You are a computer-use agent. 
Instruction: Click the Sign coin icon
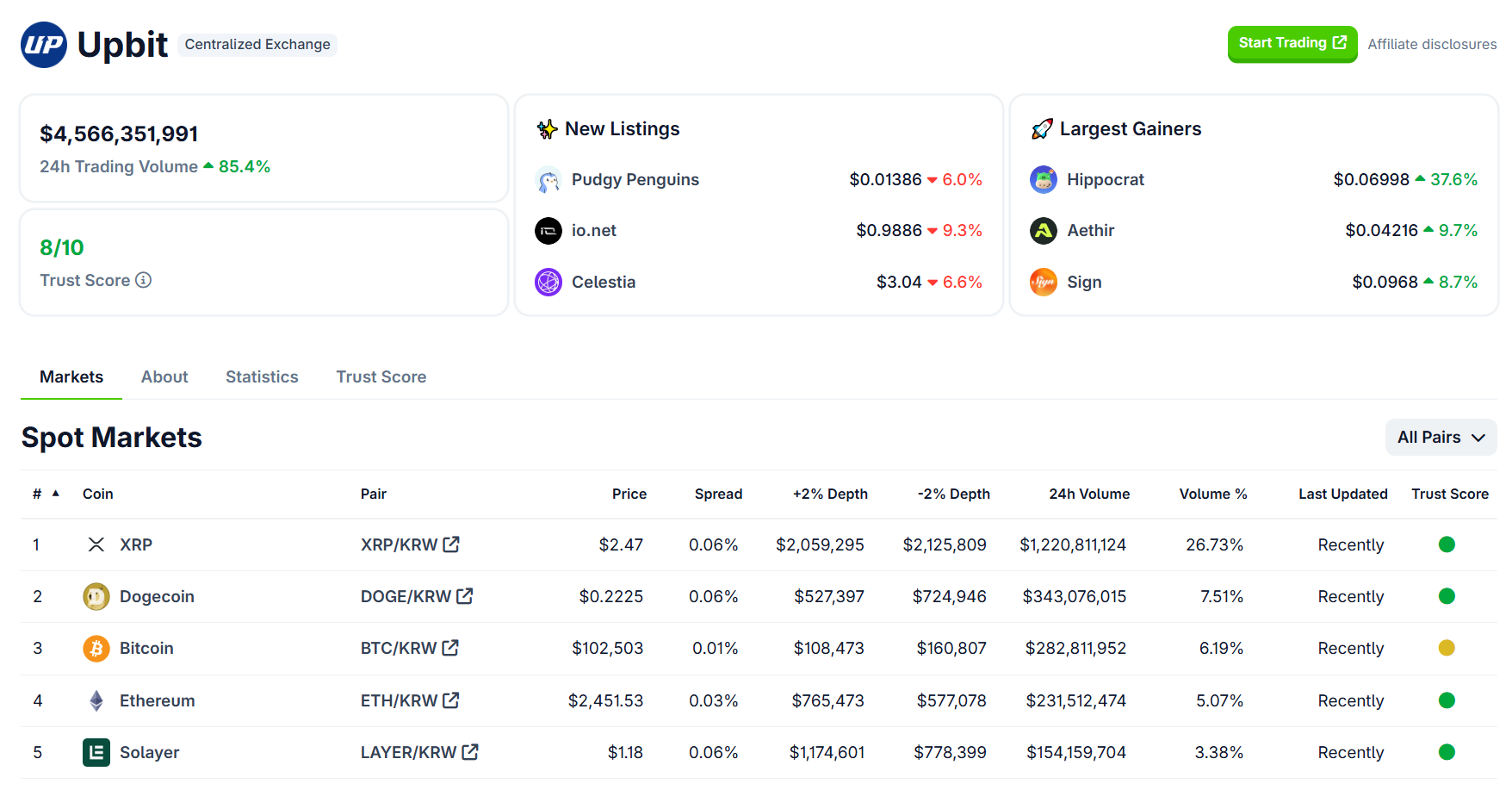click(1044, 282)
